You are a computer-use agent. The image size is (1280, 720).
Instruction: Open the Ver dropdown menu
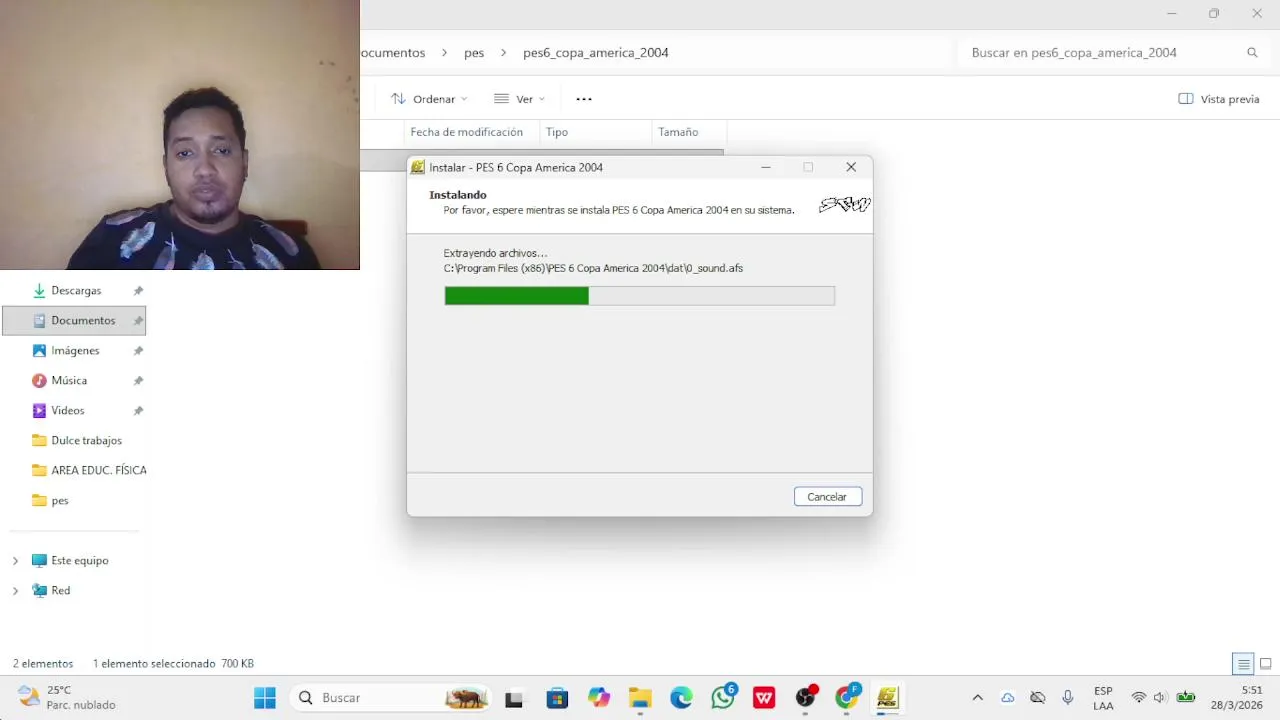pyautogui.click(x=520, y=99)
